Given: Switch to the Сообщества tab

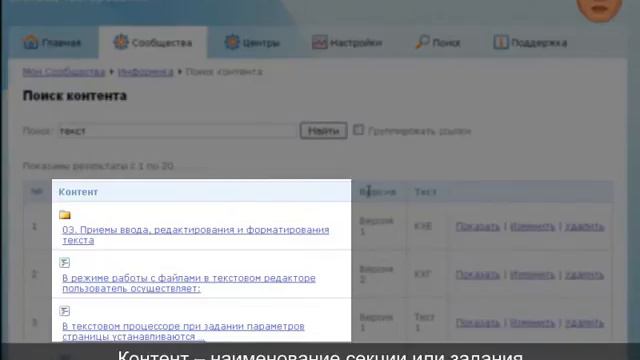Looking at the screenshot, I should [x=153, y=42].
